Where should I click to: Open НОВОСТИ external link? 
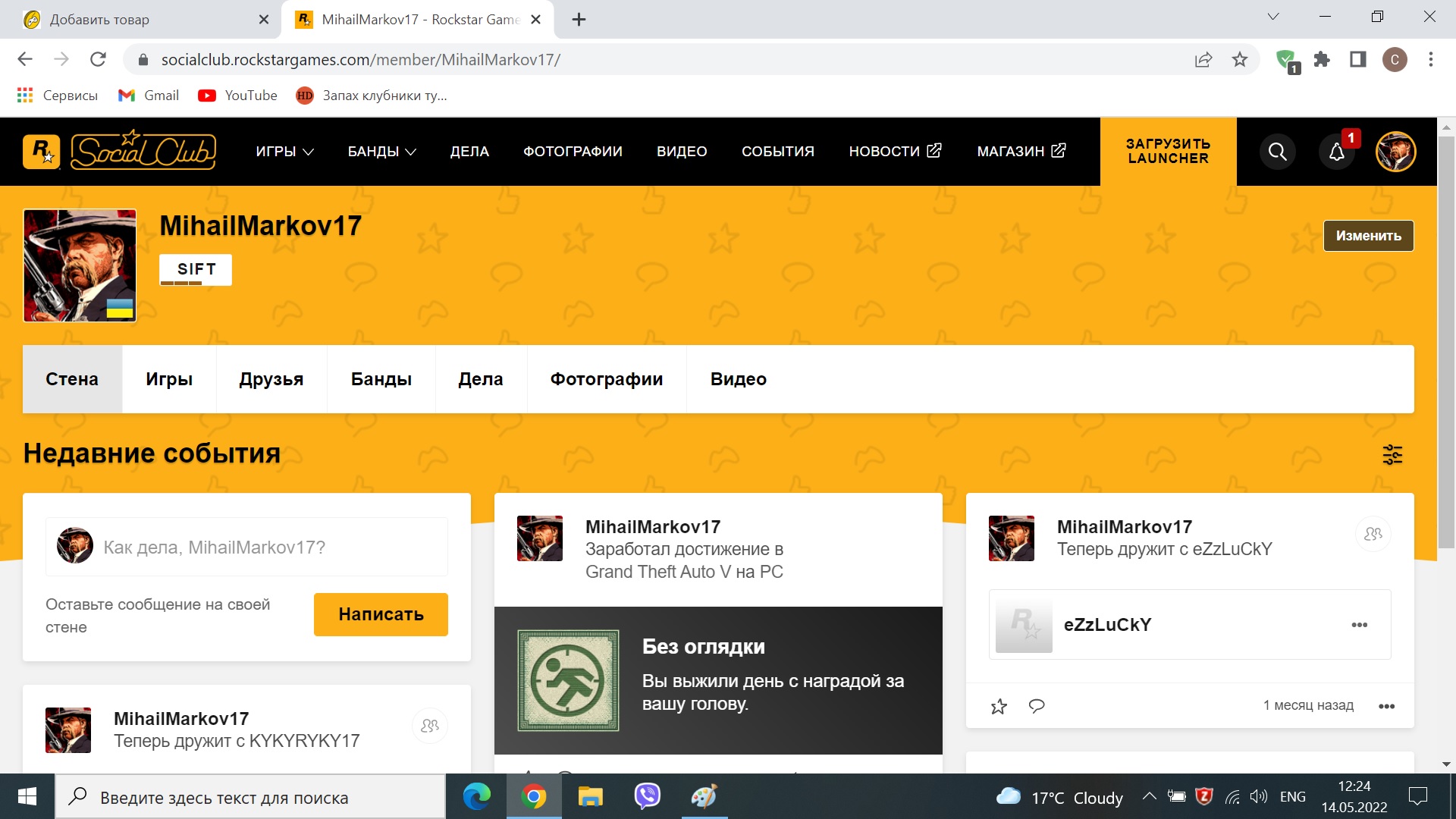tap(895, 152)
